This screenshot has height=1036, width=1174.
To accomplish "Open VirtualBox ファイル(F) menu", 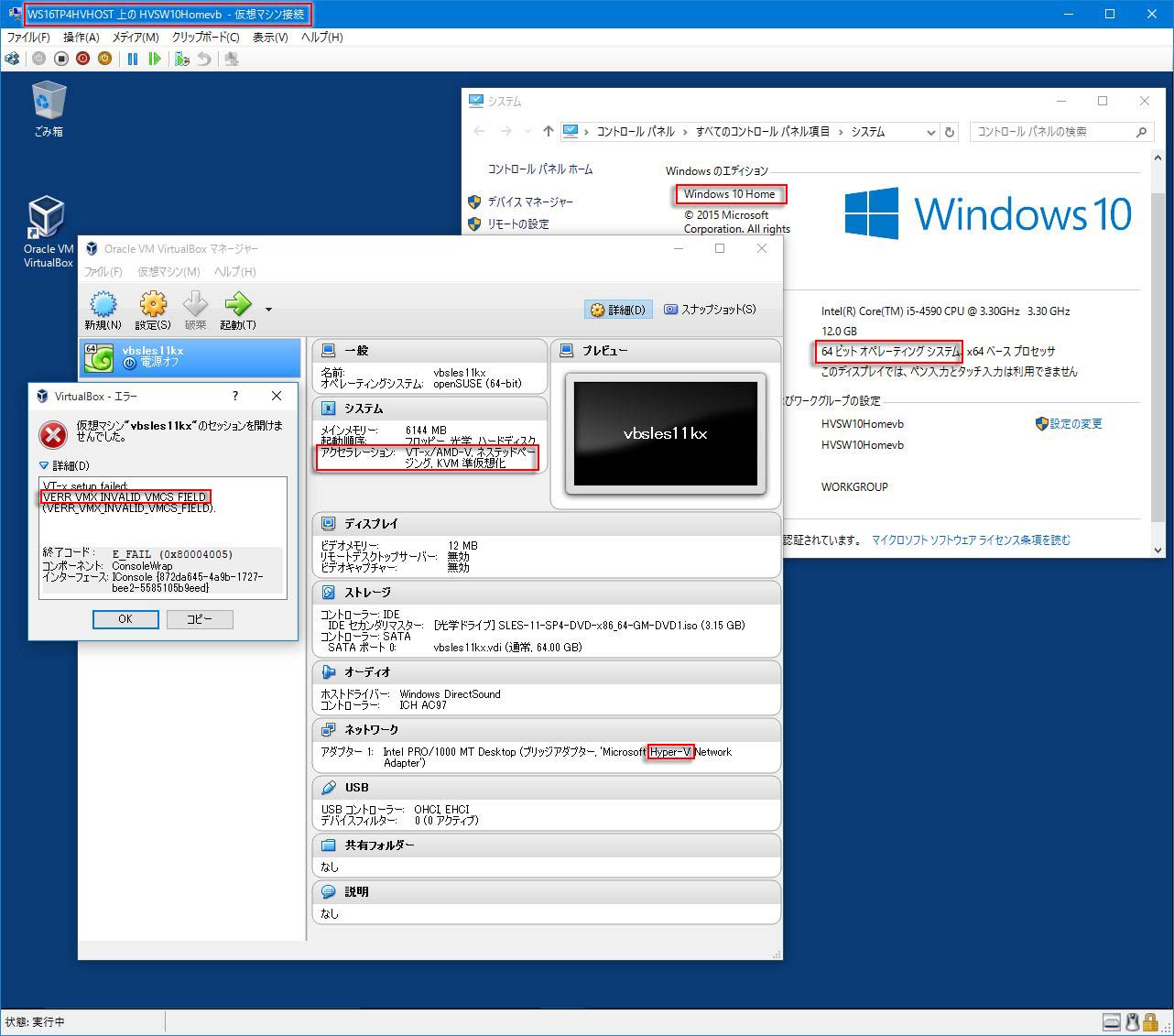I will point(103,272).
